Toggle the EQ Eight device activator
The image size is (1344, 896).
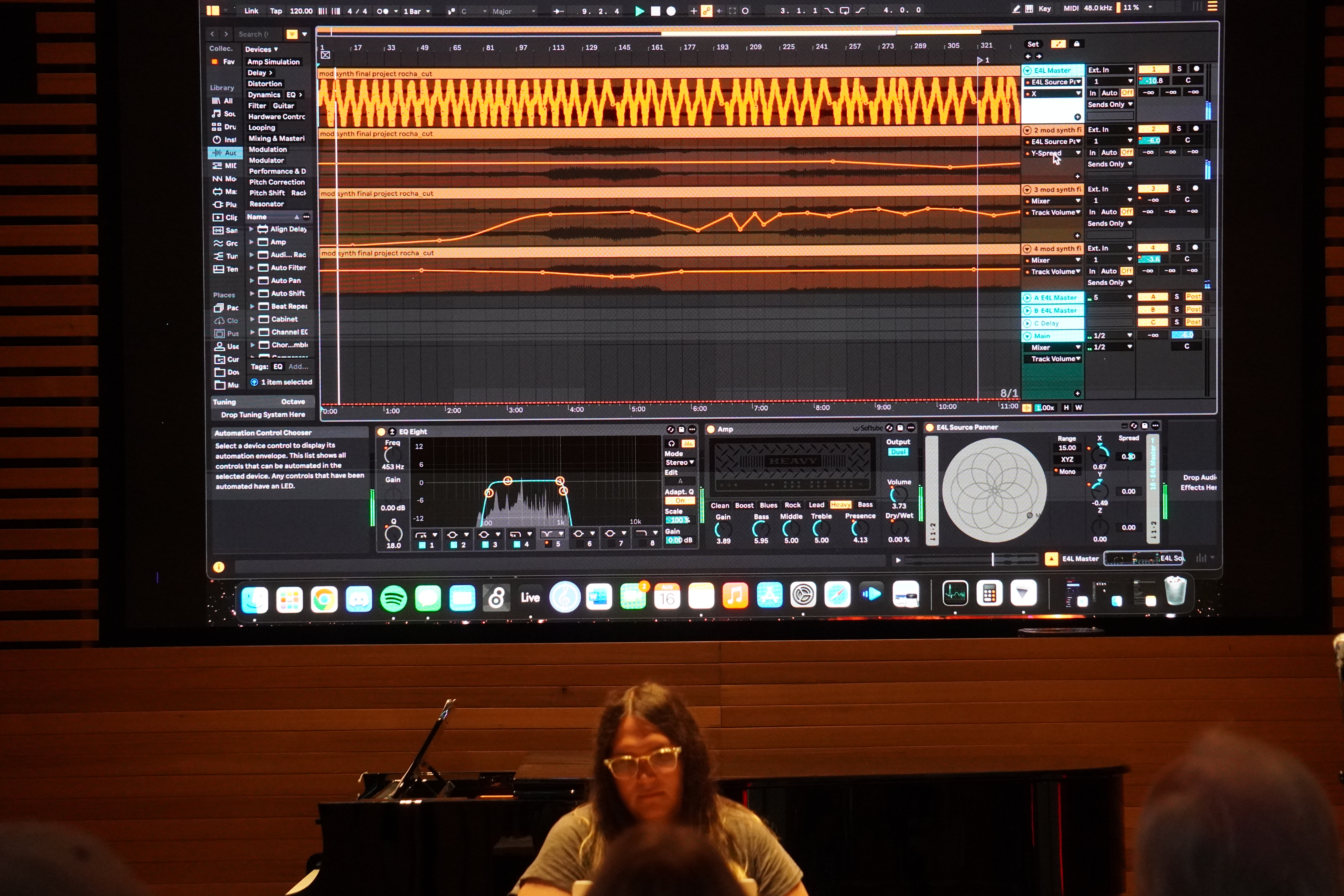381,431
